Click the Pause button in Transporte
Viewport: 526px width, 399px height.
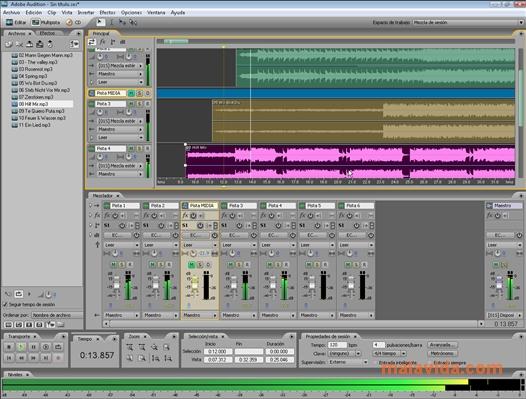click(34, 347)
